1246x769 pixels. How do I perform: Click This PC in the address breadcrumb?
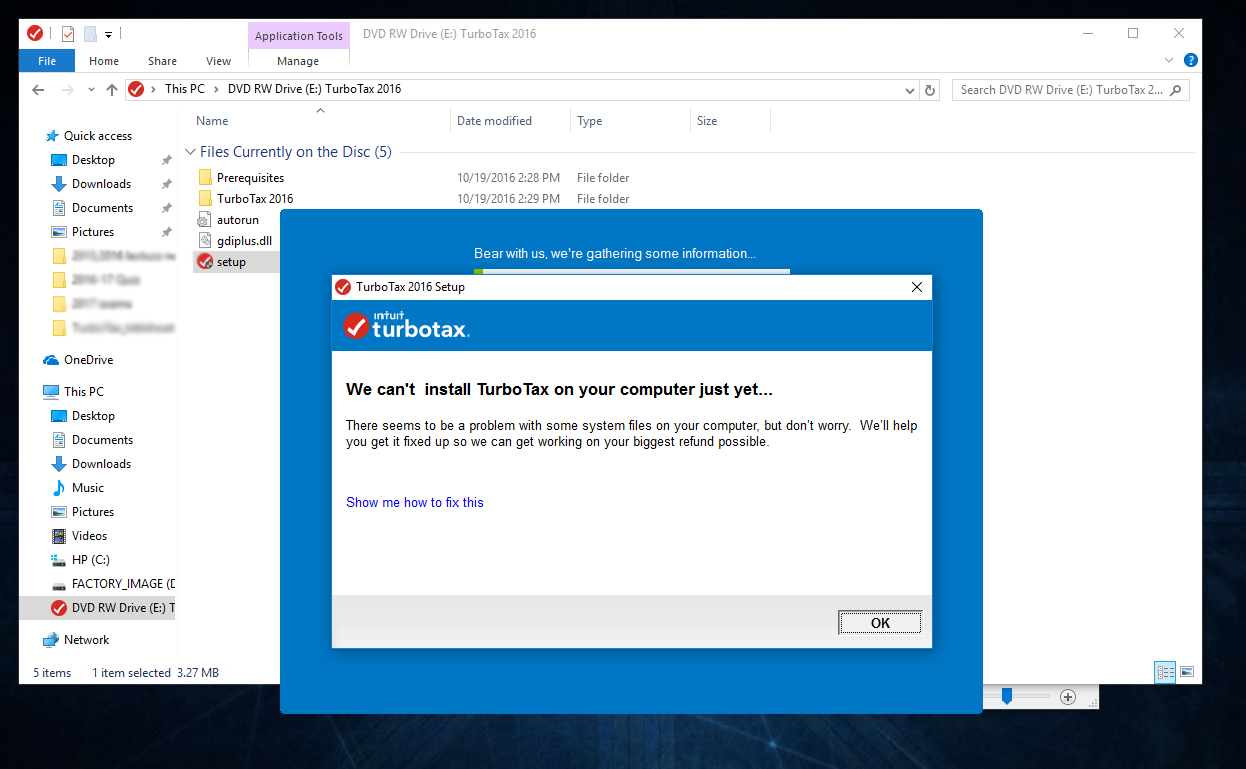pyautogui.click(x=185, y=89)
